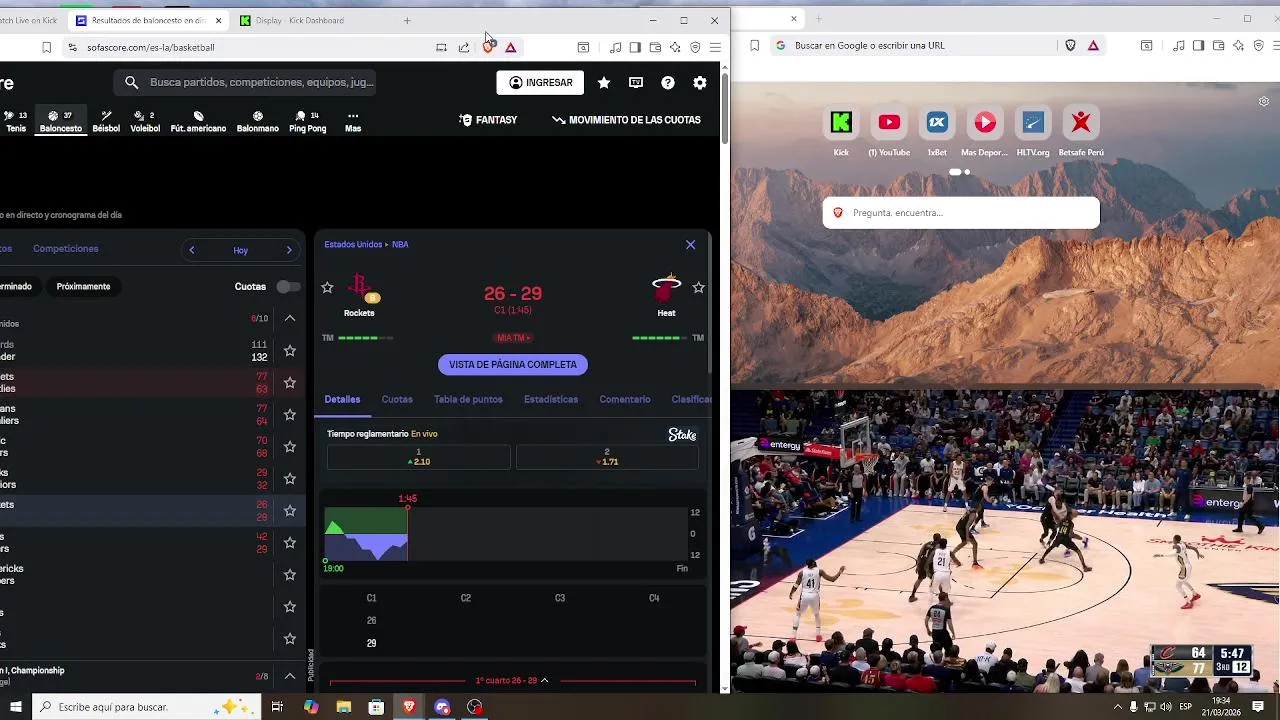Select odds 2.10 for team 1
Image resolution: width=1280 pixels, height=720 pixels.
click(418, 457)
